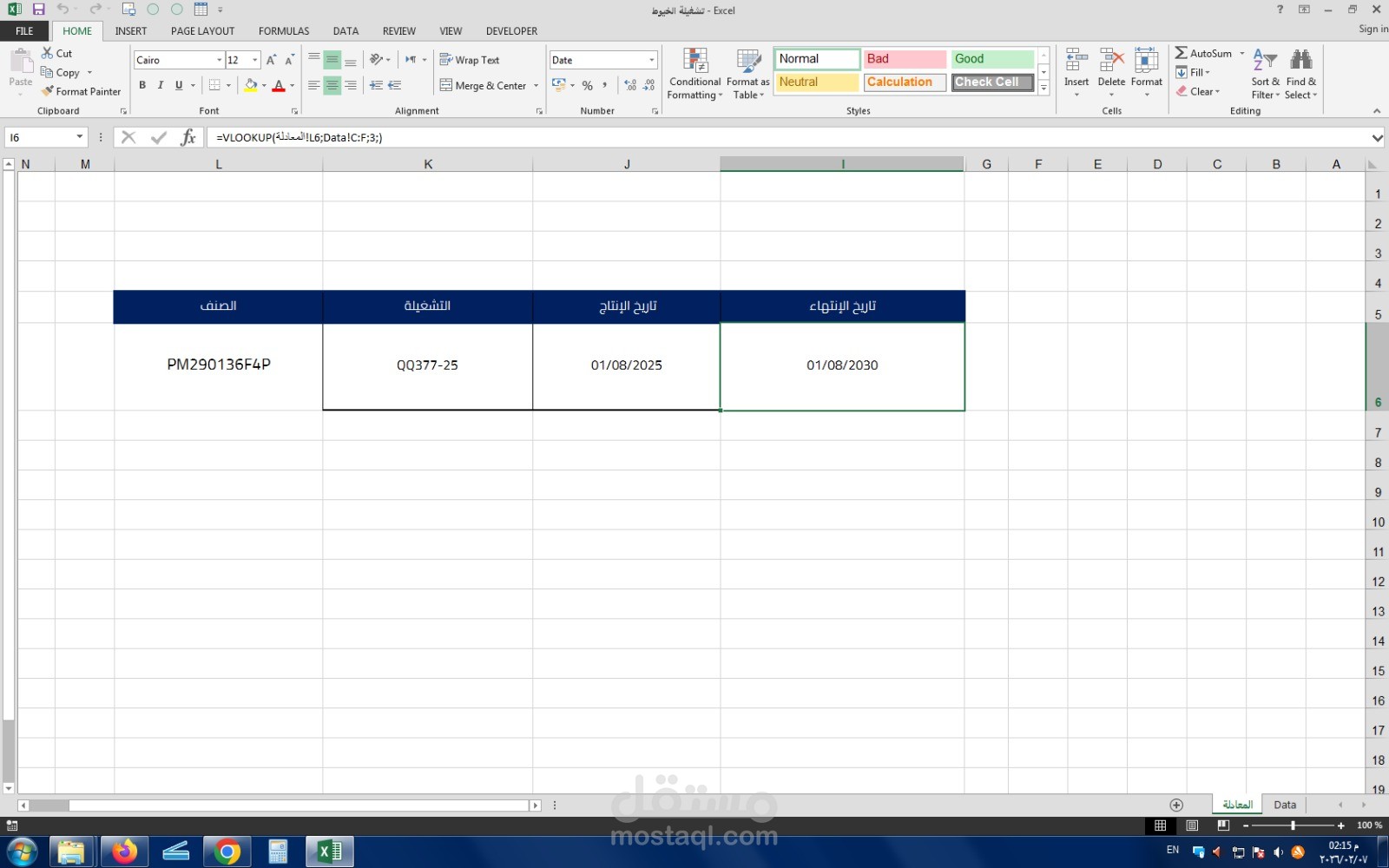The height and width of the screenshot is (868, 1389).
Task: Apply the Neutral cell style
Action: 817,82
